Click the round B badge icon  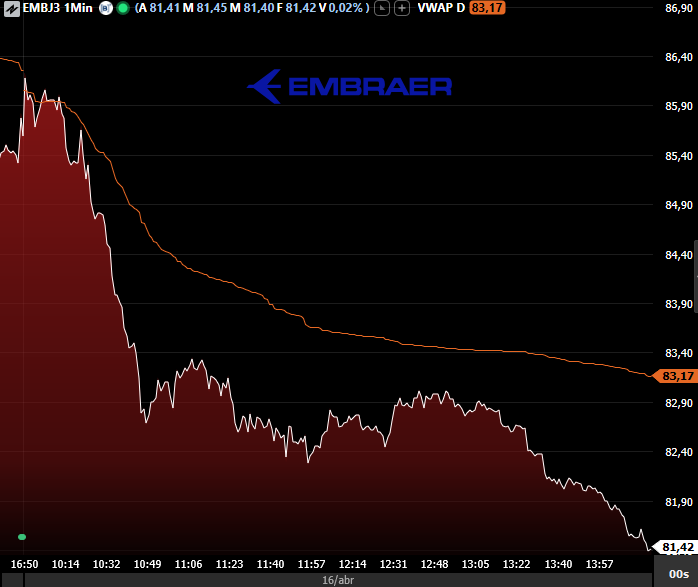point(106,8)
